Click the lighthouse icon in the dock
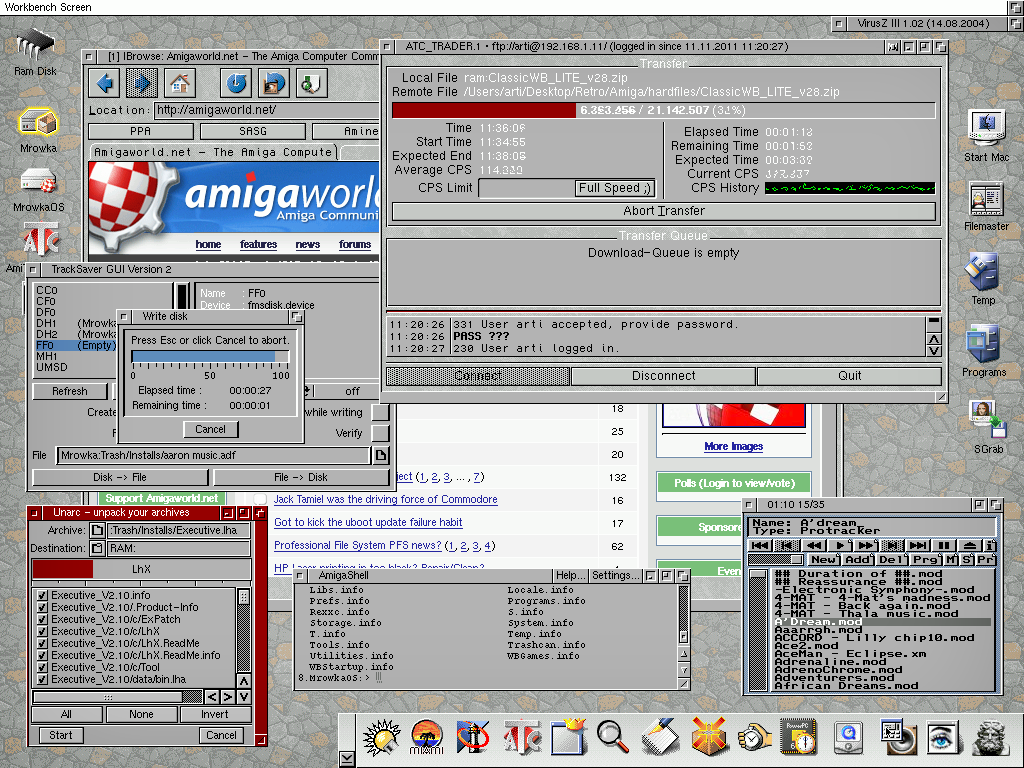This screenshot has width=1024, height=768. click(472, 737)
